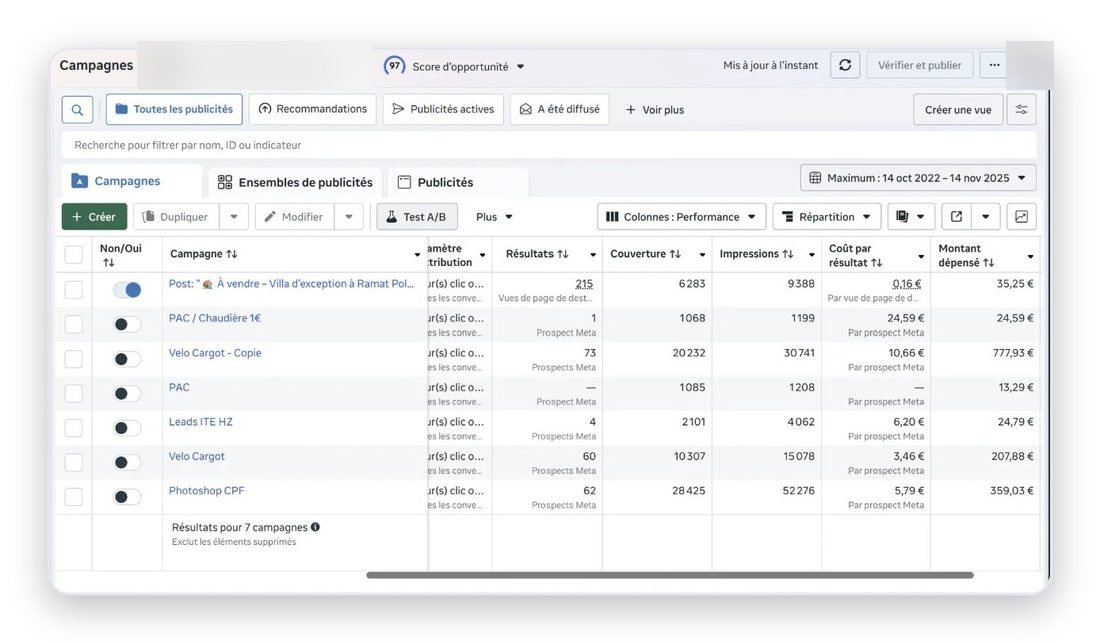Check the Velo Cargot row checkbox
1100x643 pixels.
74,462
